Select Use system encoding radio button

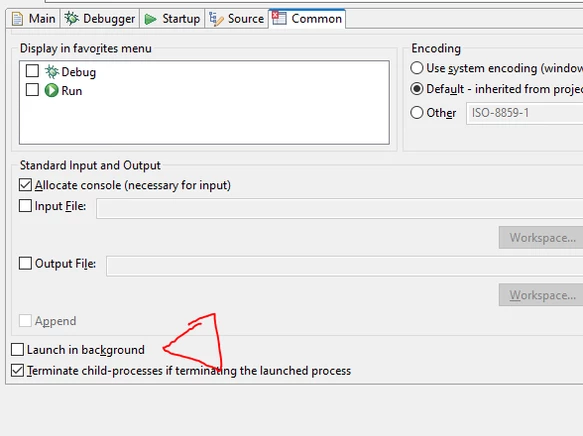point(417,68)
